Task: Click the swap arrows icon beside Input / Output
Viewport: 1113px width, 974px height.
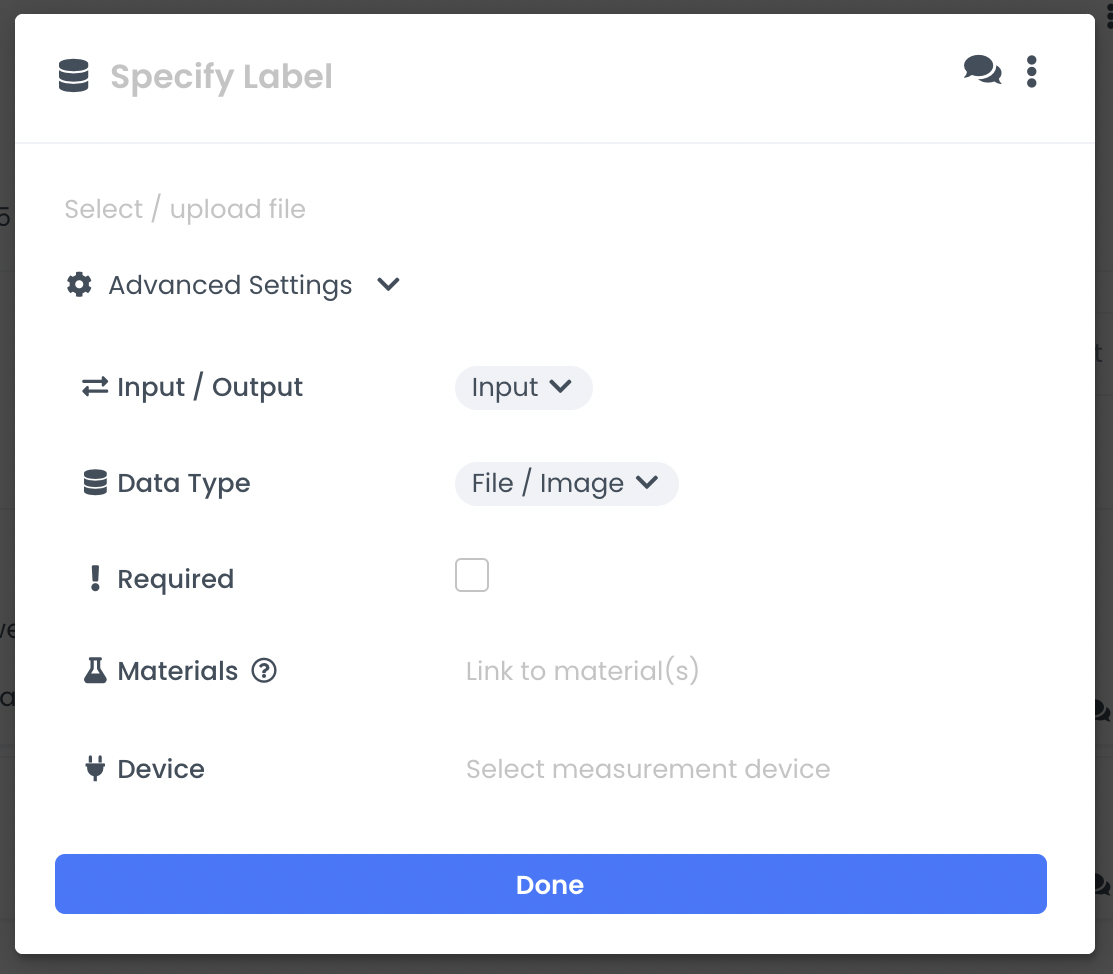Action: (x=93, y=386)
